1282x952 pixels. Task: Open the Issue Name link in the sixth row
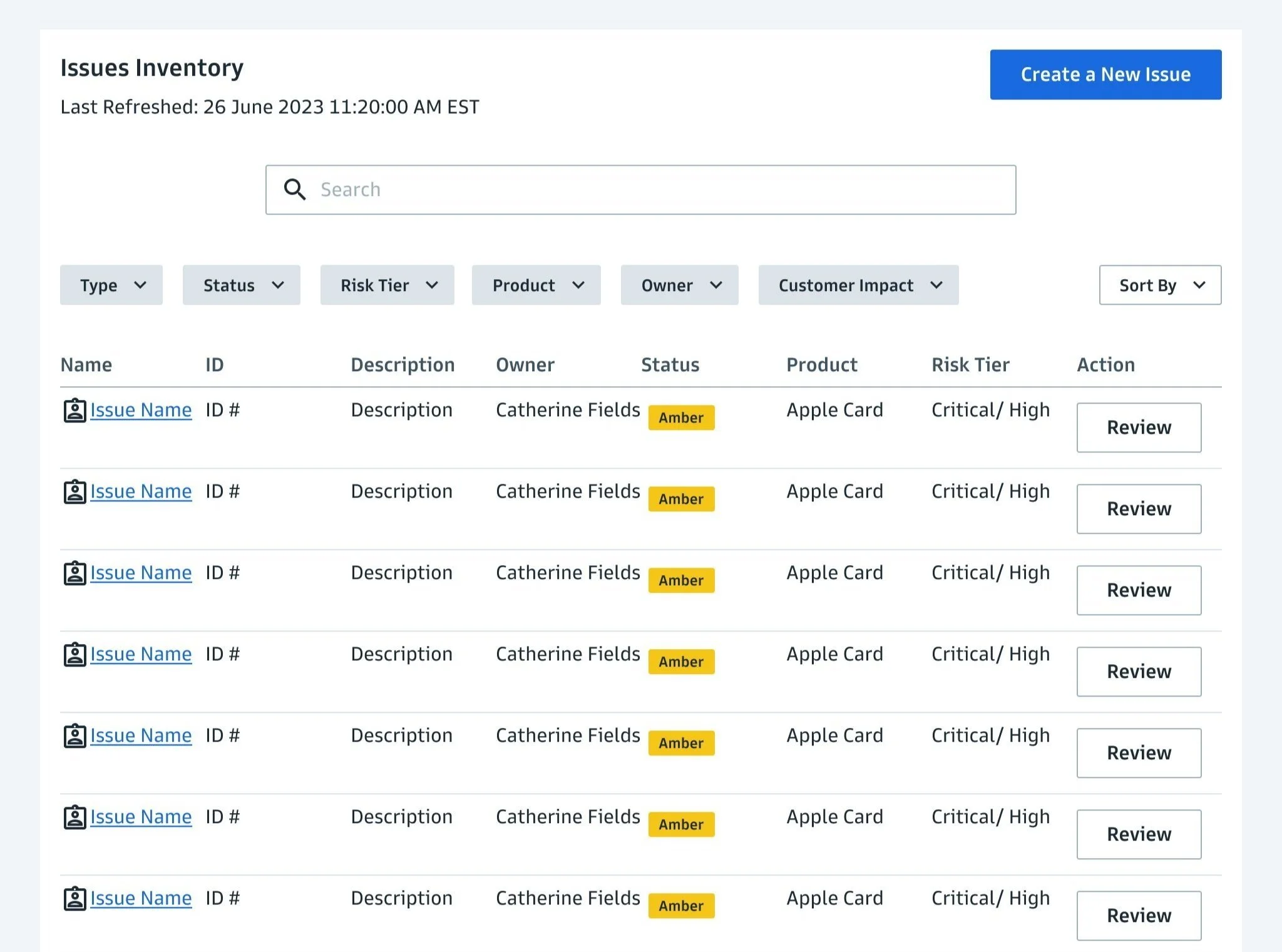[141, 817]
